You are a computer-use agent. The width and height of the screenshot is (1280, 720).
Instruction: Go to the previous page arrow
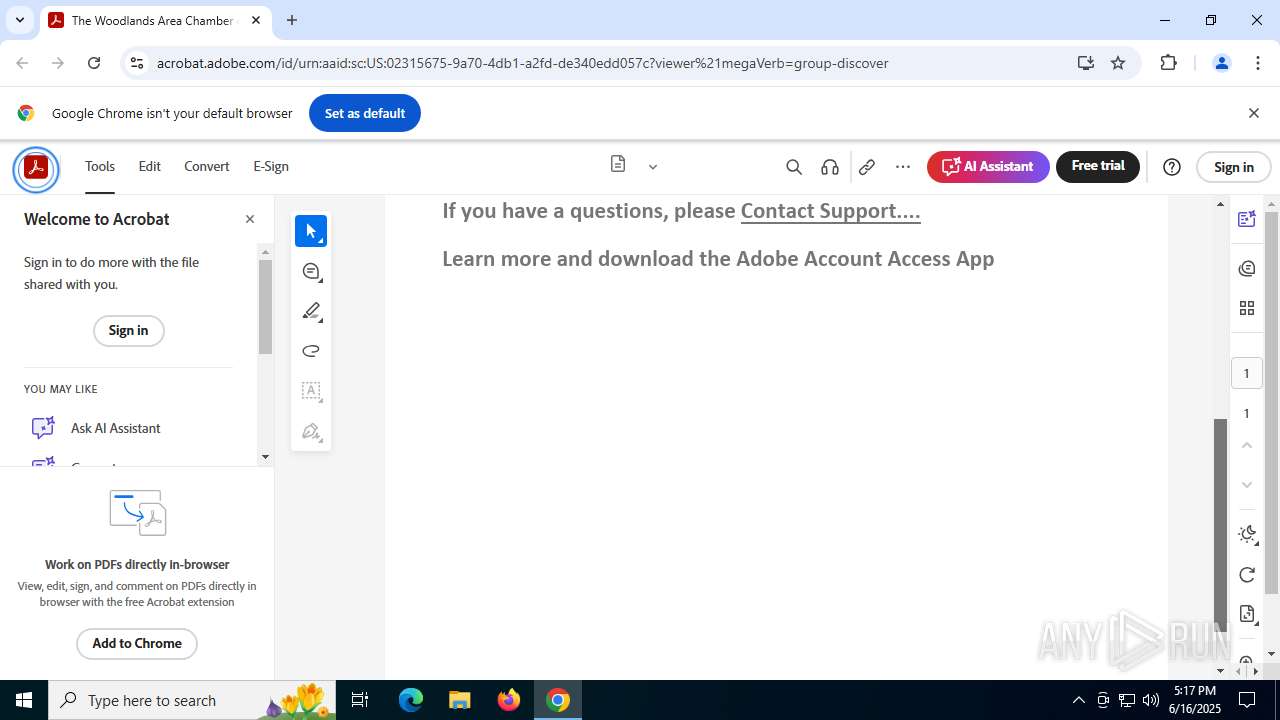click(1247, 445)
